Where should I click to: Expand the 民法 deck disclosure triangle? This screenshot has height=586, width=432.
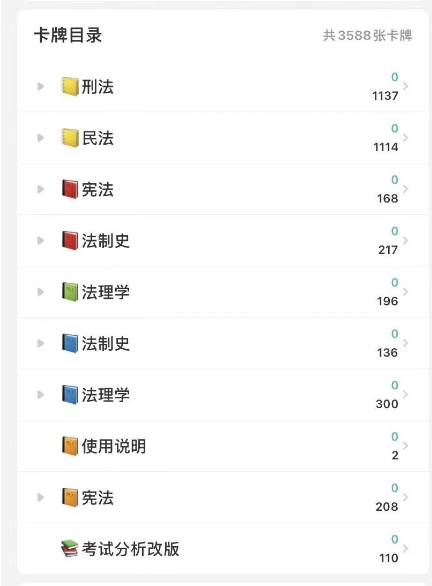(41, 138)
